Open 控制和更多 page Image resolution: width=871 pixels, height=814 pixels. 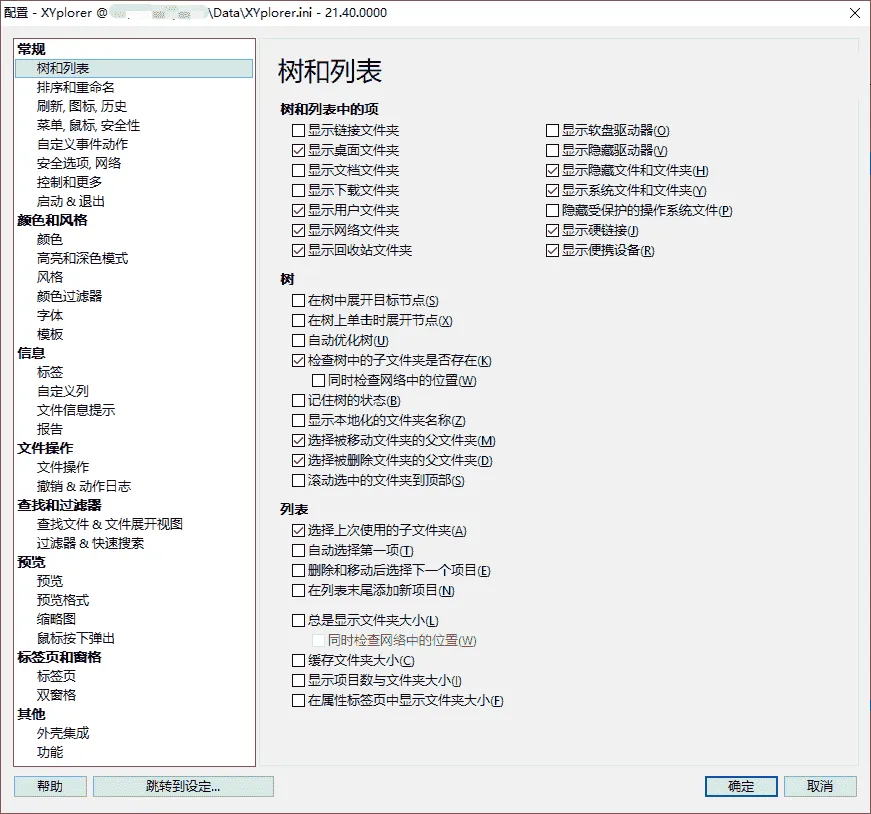(x=69, y=182)
